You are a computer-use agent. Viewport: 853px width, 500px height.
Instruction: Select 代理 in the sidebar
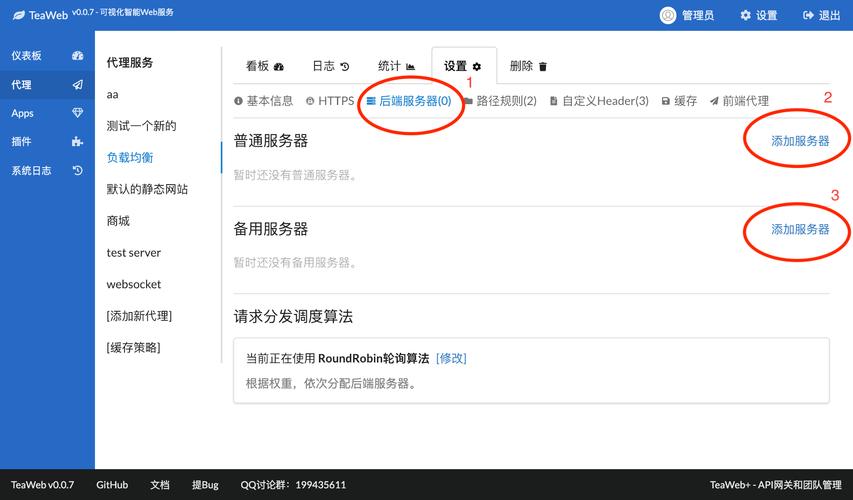coord(47,84)
